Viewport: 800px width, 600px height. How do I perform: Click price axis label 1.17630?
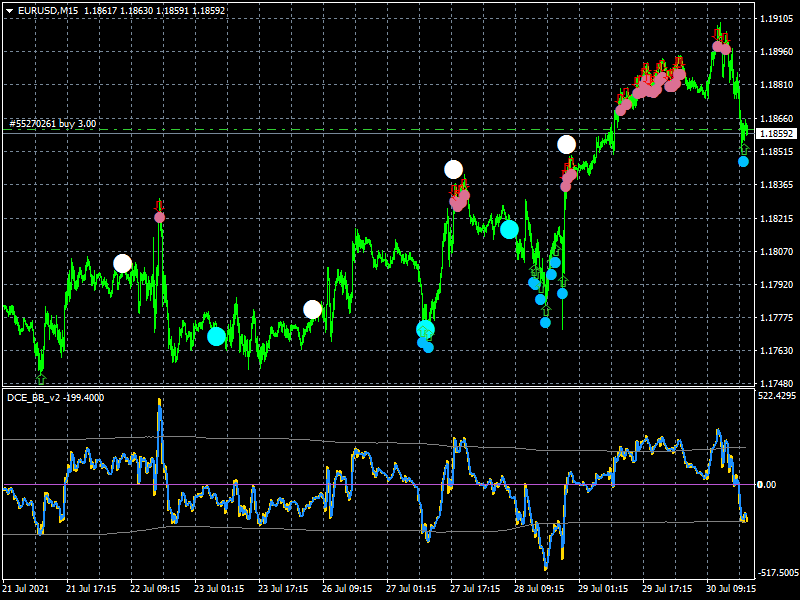tap(777, 351)
